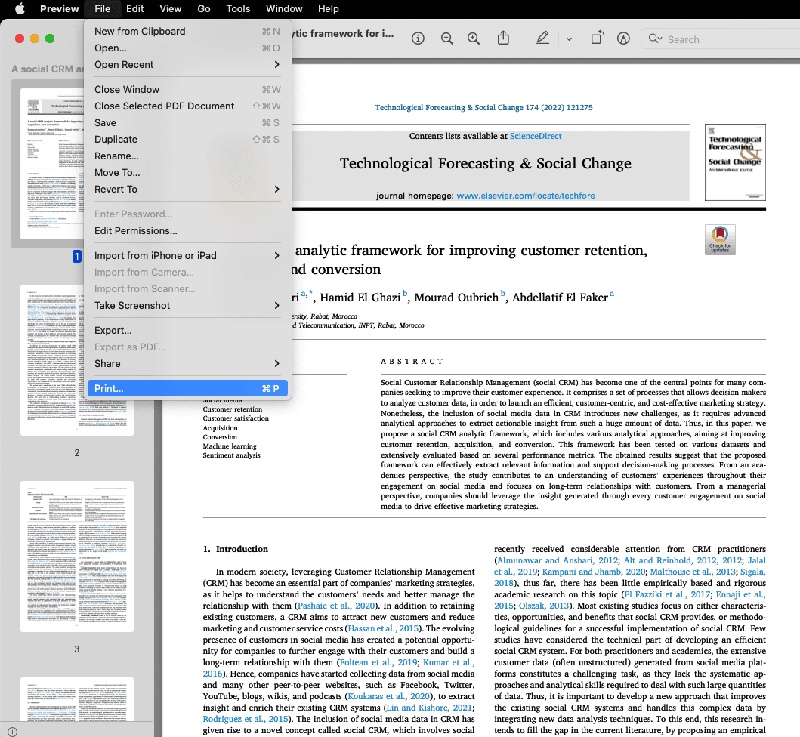Open the Window menu
800x737 pixels.
[x=284, y=9]
